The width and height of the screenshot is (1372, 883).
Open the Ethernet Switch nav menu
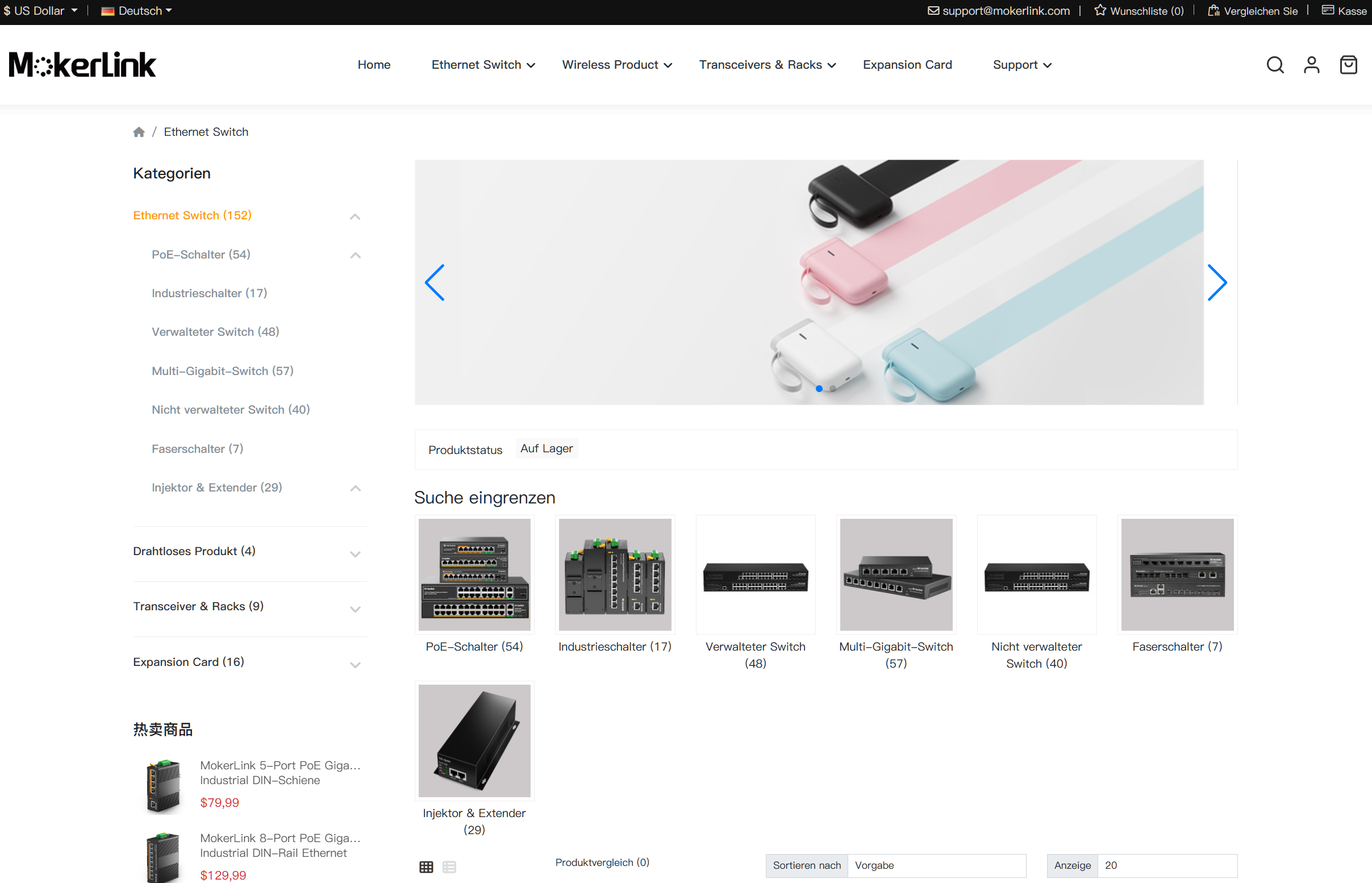pyautogui.click(x=483, y=65)
